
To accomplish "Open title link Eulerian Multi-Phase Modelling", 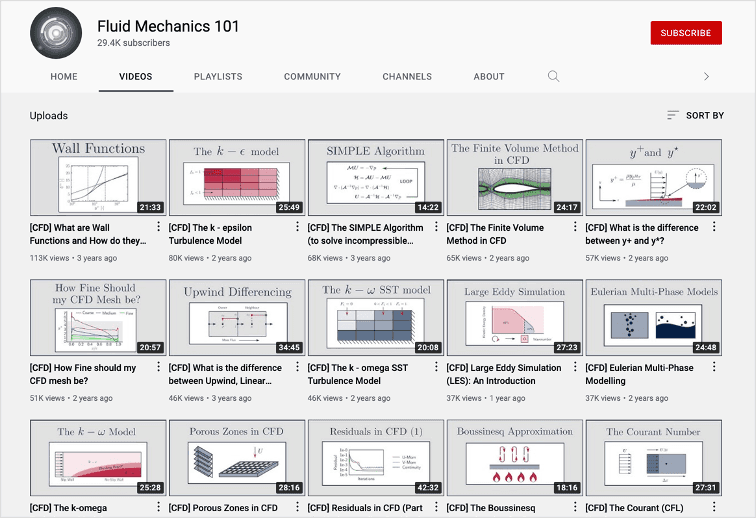I will click(x=639, y=374).
